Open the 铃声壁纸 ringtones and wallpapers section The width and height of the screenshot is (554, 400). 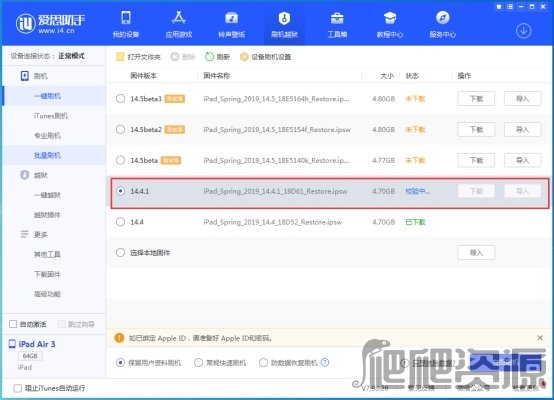click(231, 24)
